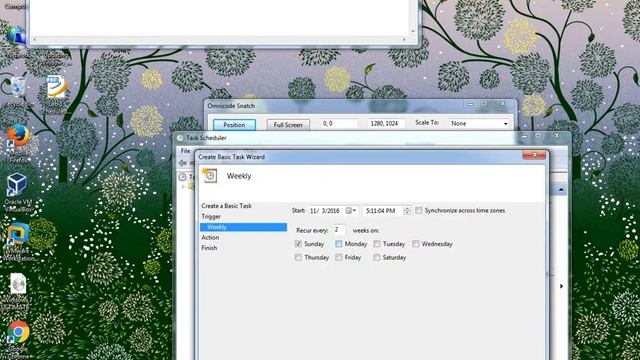This screenshot has width=640, height=360.
Task: Click the right arrow in Task Scheduler Actions pane
Action: point(561,286)
